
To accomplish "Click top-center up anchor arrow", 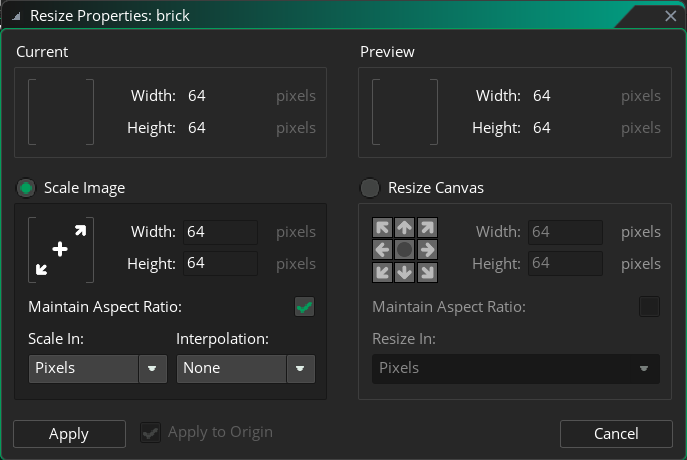I will (405, 227).
